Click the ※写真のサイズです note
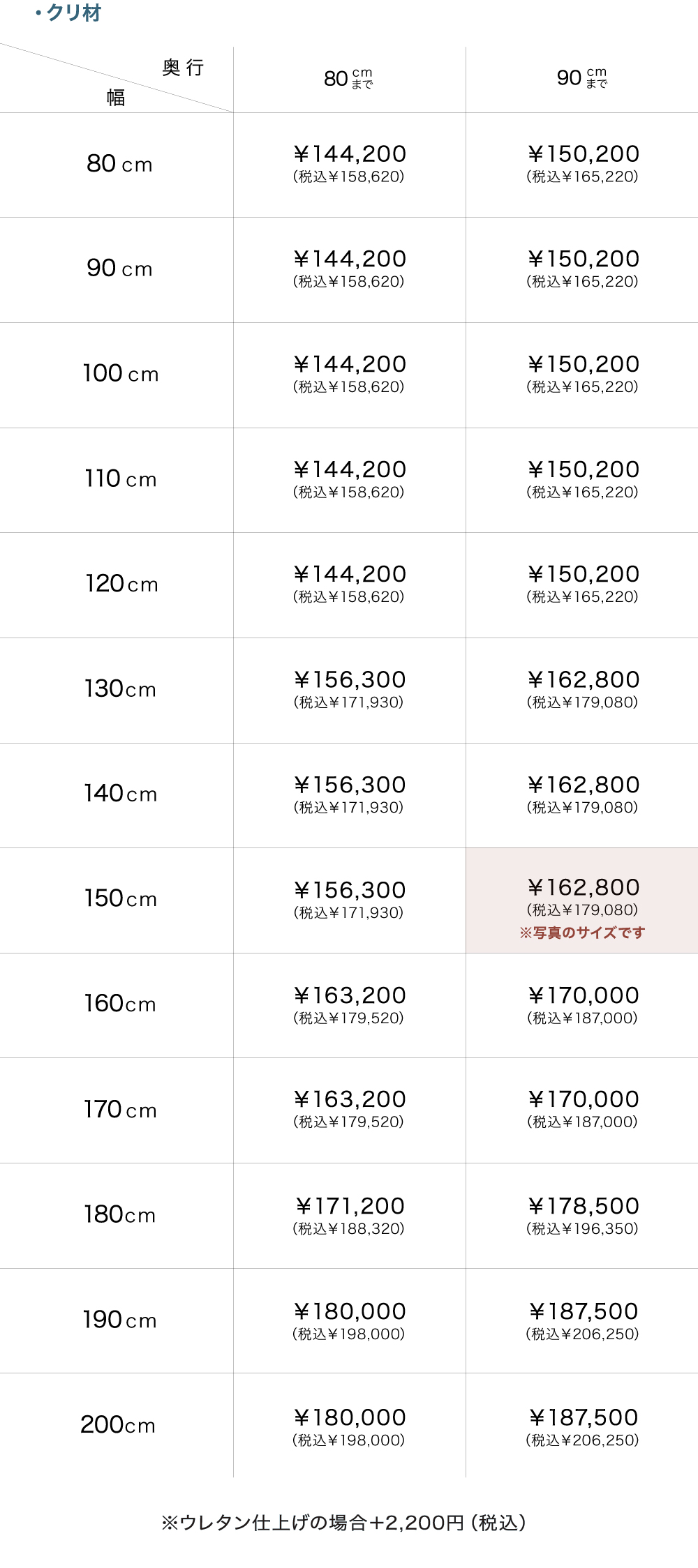 pos(582,933)
